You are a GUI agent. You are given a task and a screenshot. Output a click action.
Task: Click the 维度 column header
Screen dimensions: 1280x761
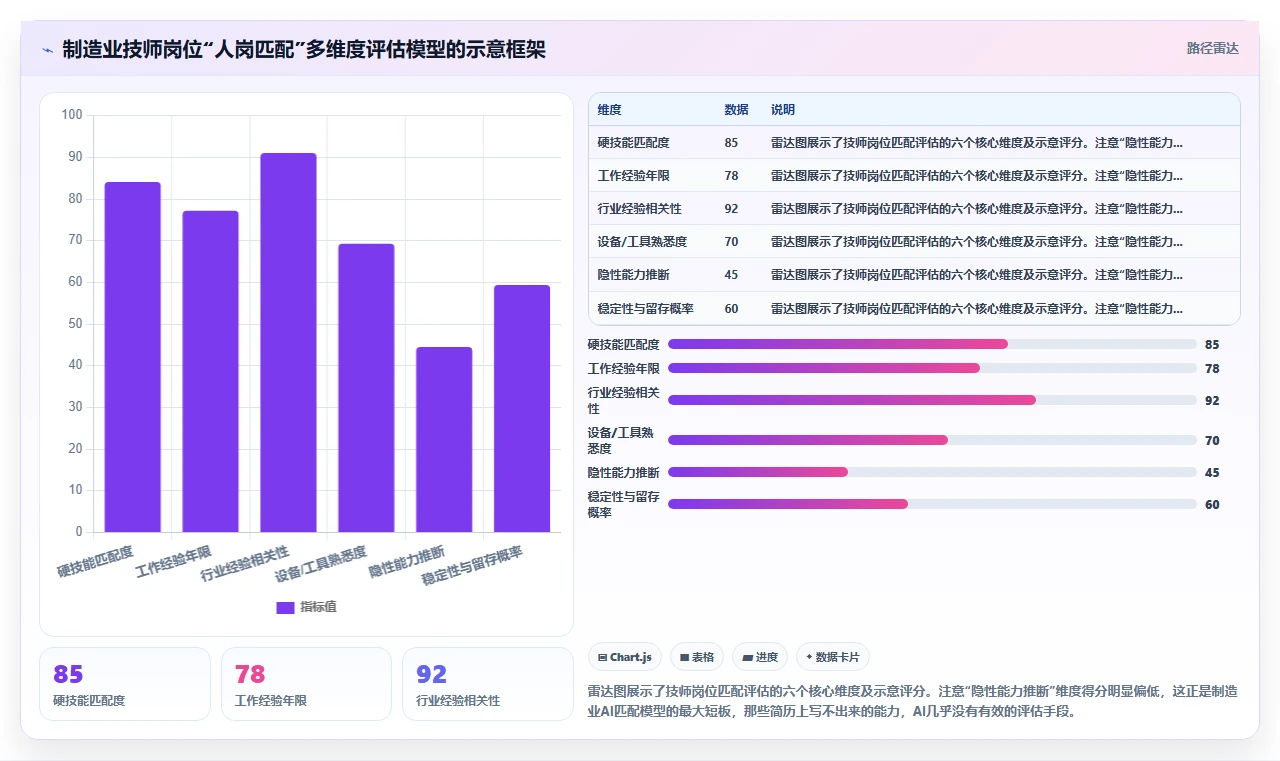pyautogui.click(x=609, y=110)
